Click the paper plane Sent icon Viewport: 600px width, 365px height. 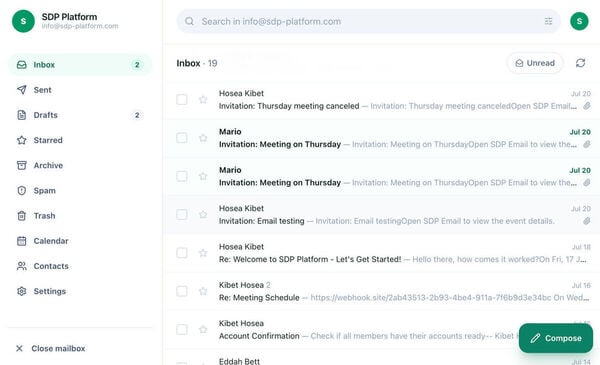coord(22,90)
